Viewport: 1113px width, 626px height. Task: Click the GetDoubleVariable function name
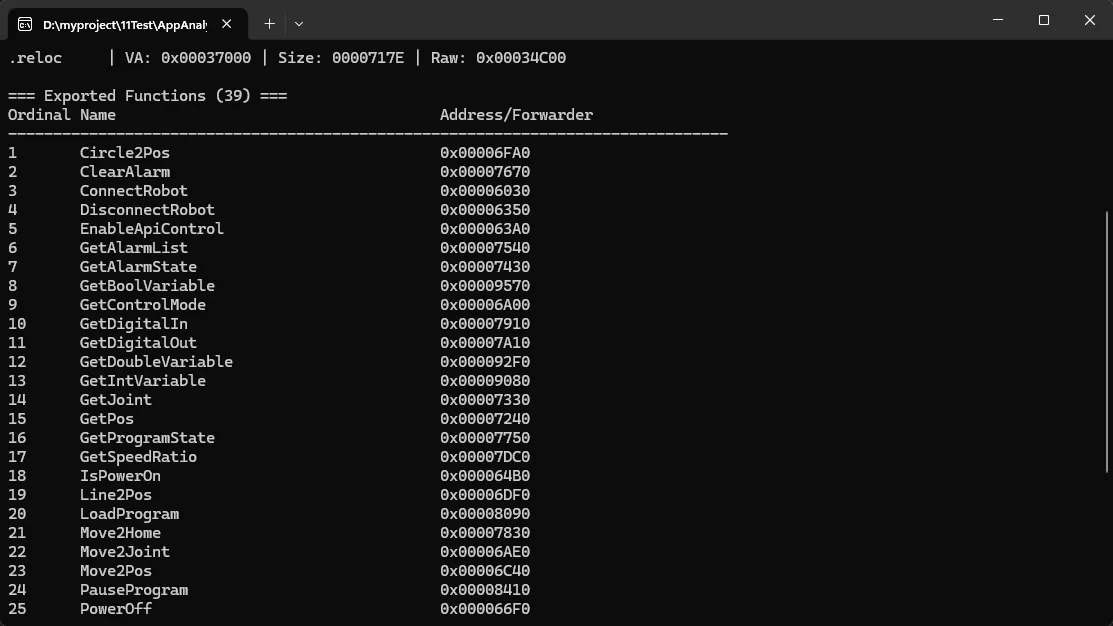point(156,362)
